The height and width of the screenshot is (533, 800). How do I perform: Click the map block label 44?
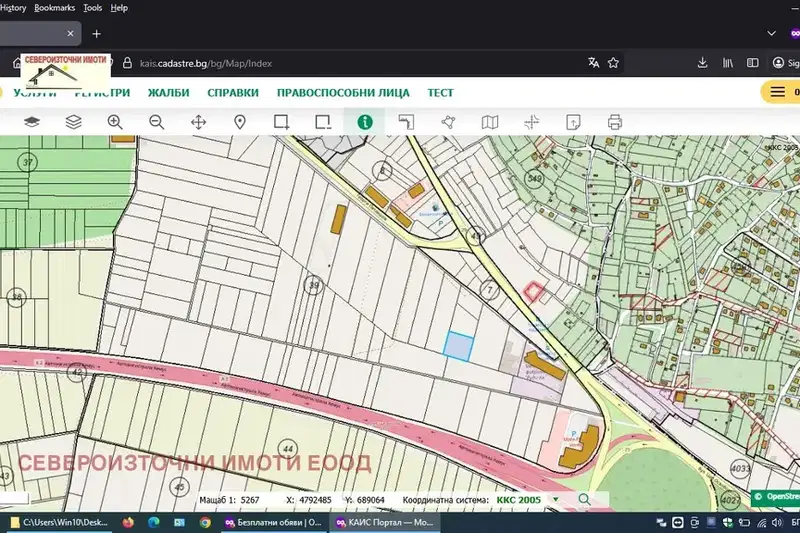[x=288, y=449]
